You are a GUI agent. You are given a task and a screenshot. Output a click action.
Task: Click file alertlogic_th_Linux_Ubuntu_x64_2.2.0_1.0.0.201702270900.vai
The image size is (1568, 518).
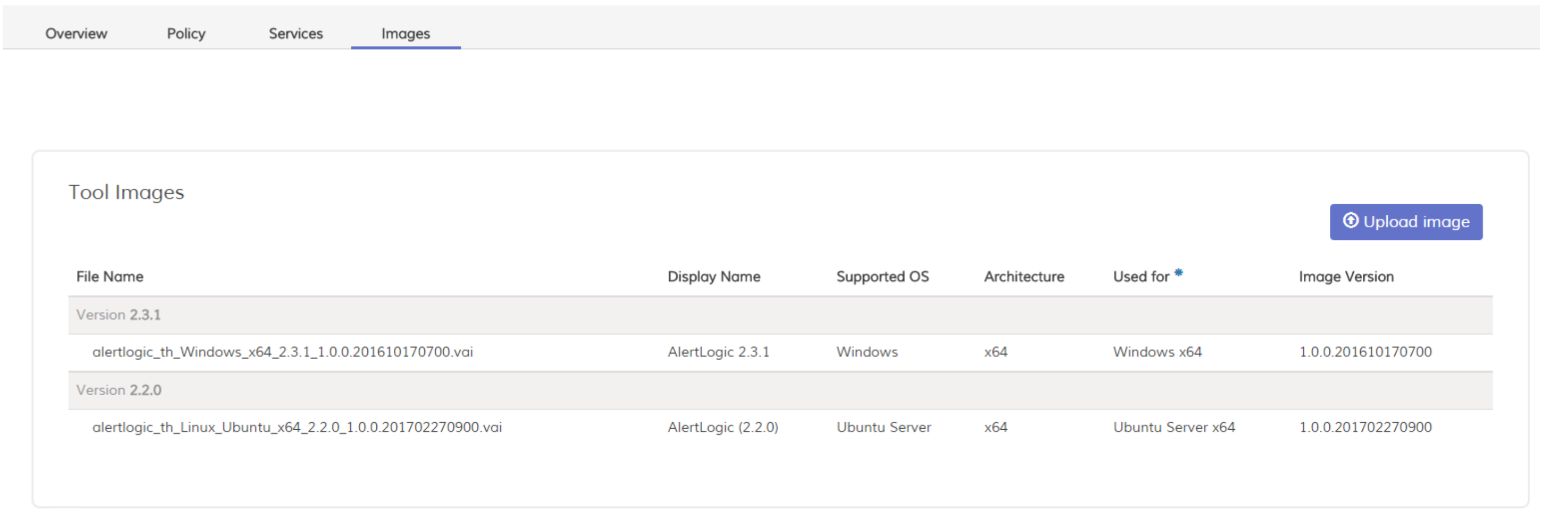point(297,427)
